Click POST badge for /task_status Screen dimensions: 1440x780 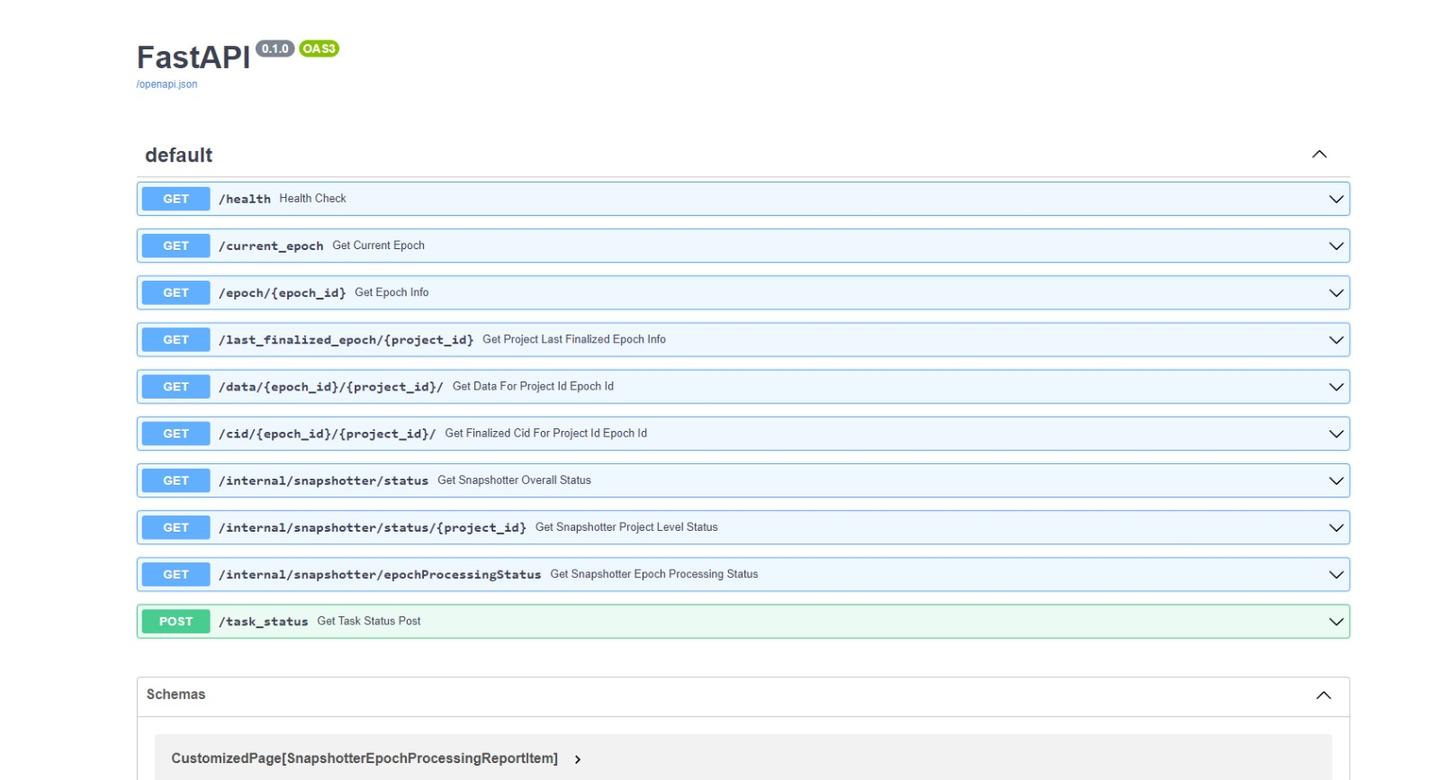tap(176, 622)
